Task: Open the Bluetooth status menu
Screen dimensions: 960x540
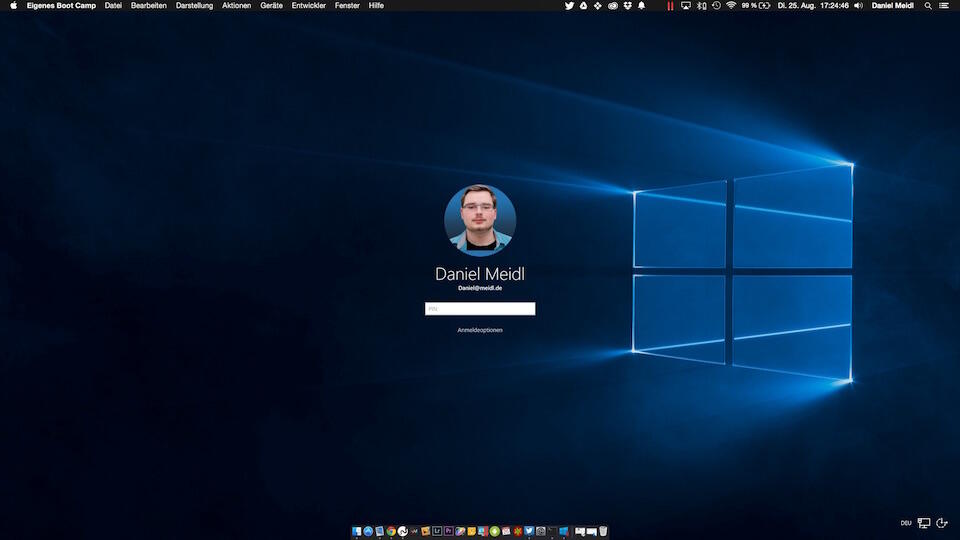Action: pyautogui.click(x=702, y=6)
